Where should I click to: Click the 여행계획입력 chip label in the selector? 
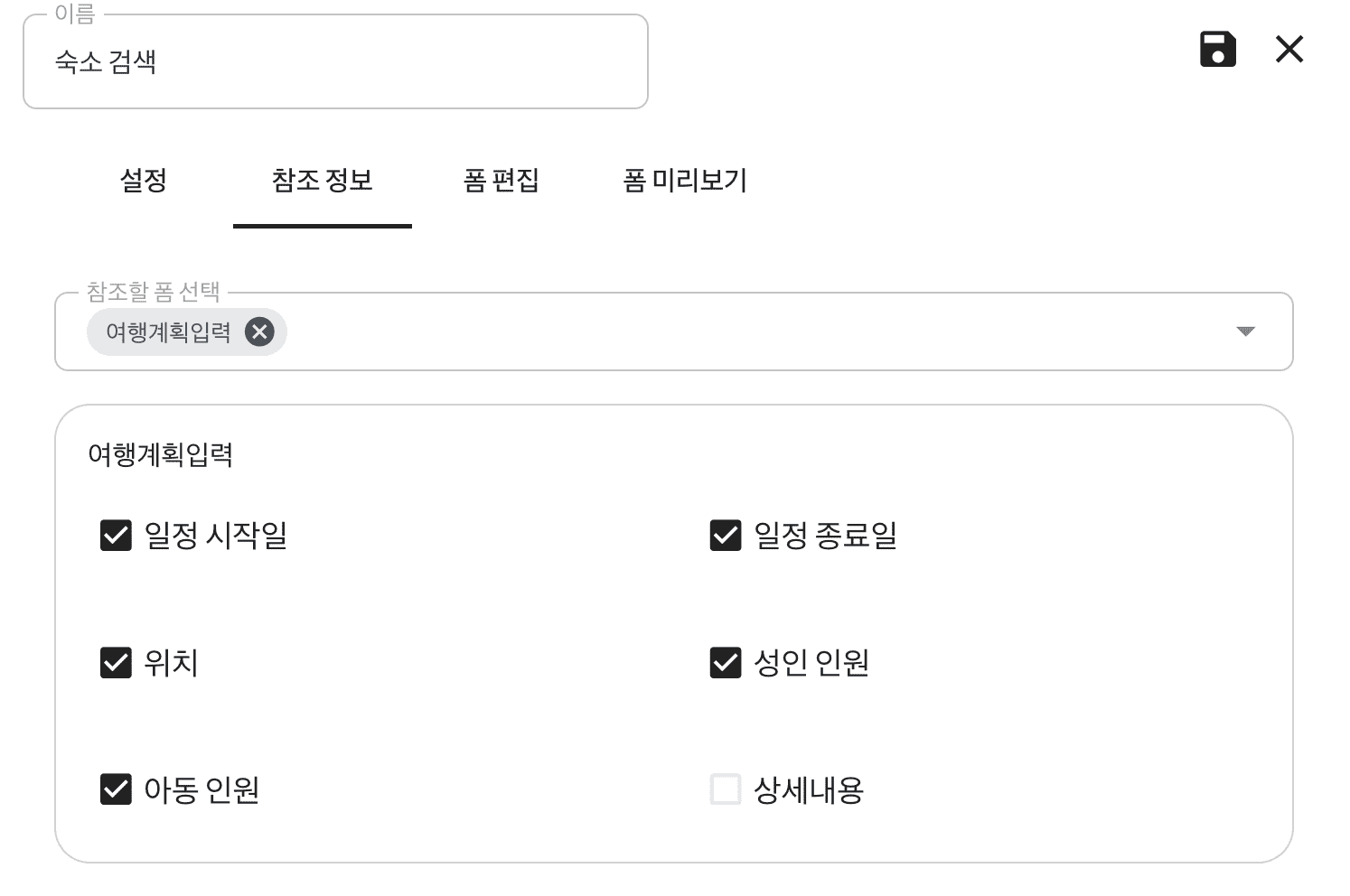[x=168, y=332]
